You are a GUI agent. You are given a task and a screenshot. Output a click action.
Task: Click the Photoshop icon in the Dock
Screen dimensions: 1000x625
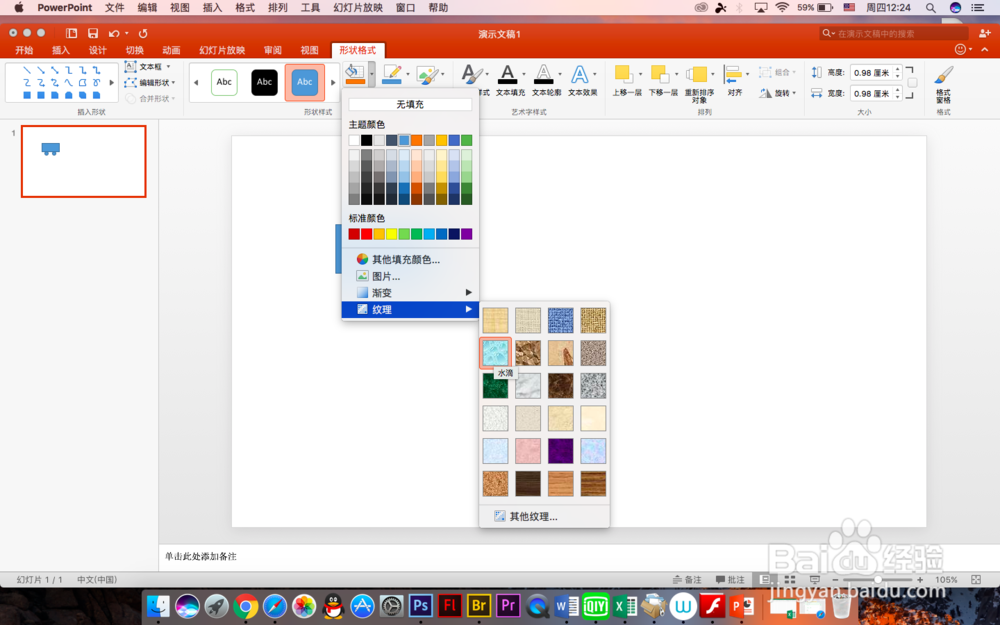click(x=420, y=605)
